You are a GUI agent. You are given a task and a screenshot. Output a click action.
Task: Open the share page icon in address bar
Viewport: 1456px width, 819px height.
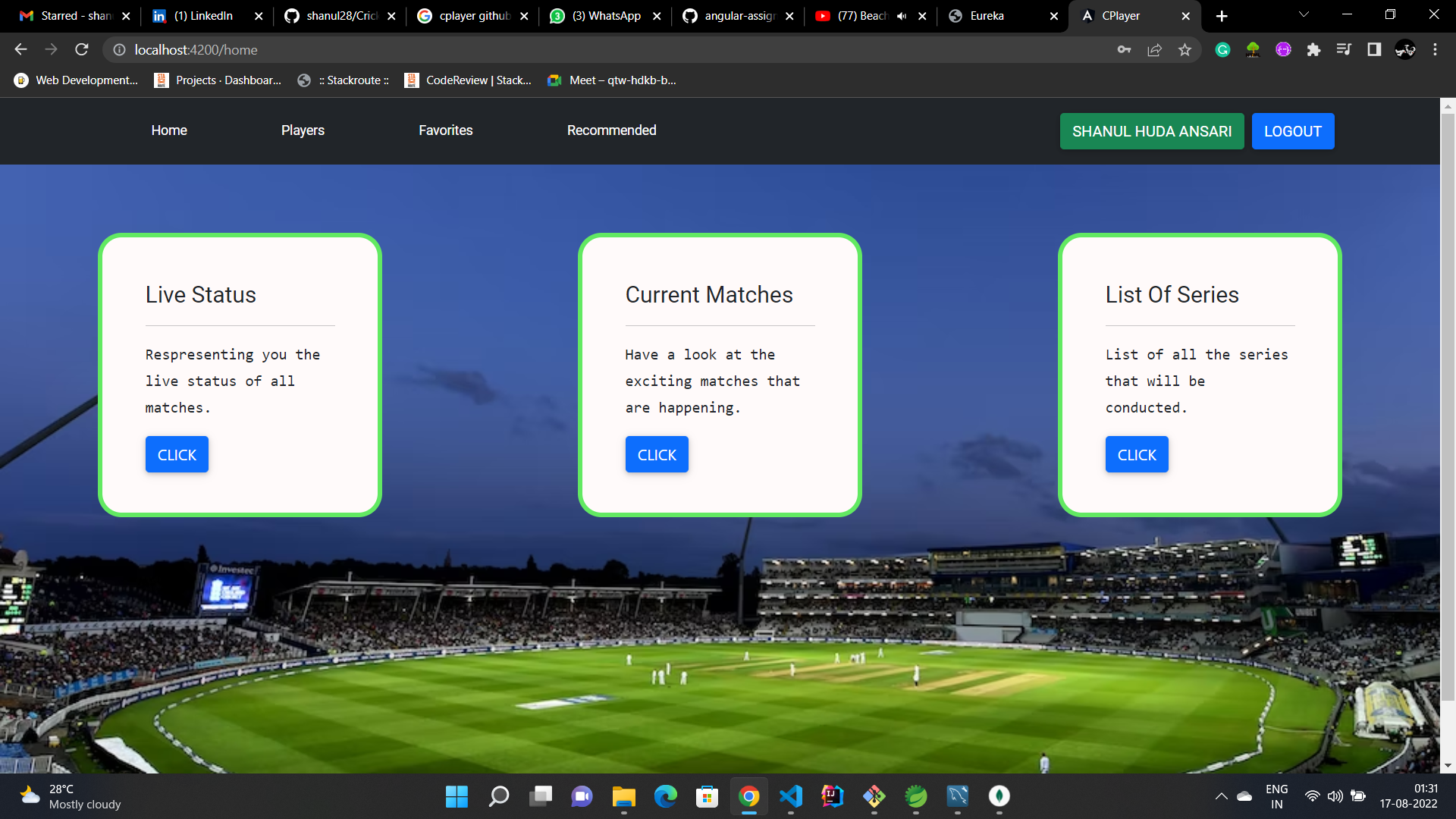pos(1154,49)
